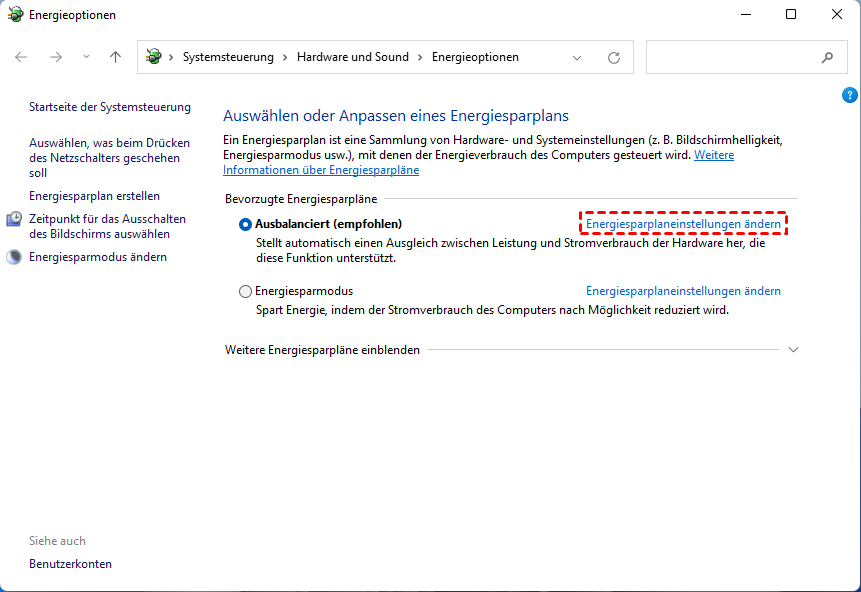This screenshot has width=861, height=592.
Task: Close the Energieoptionen window
Action: pyautogui.click(x=837, y=14)
